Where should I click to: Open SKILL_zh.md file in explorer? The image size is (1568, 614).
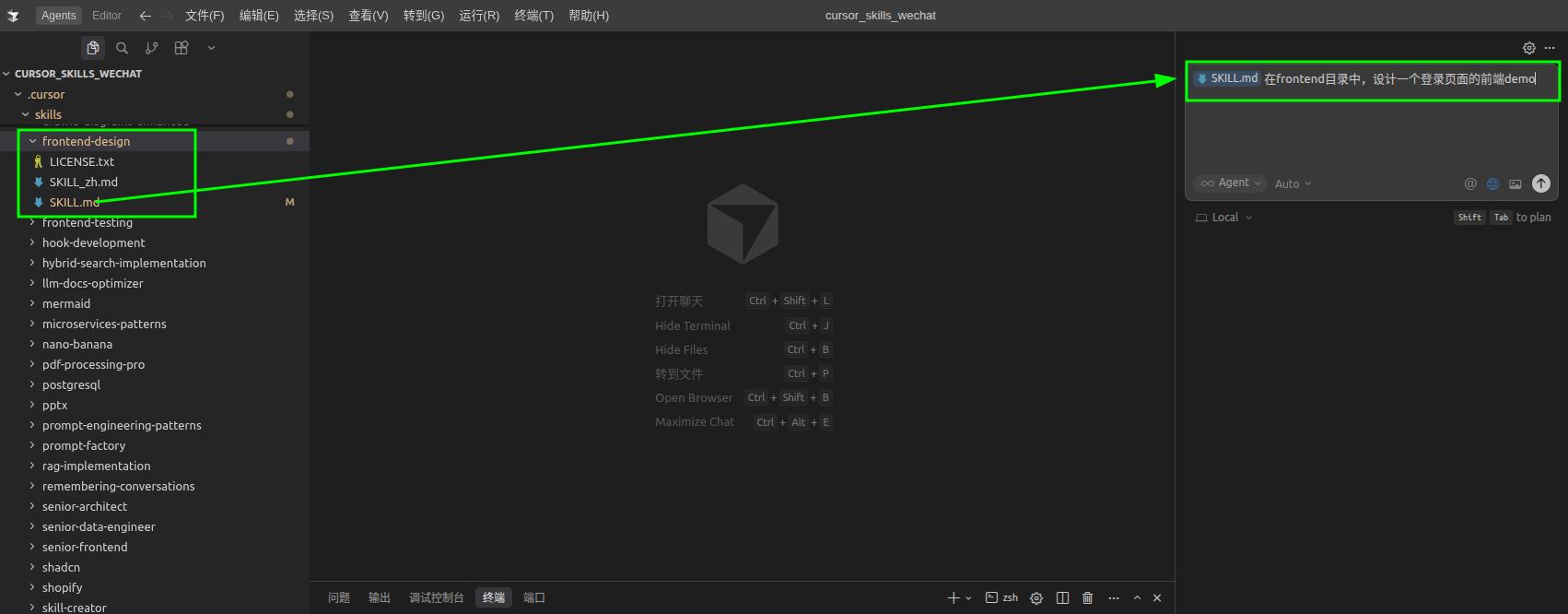(x=83, y=182)
